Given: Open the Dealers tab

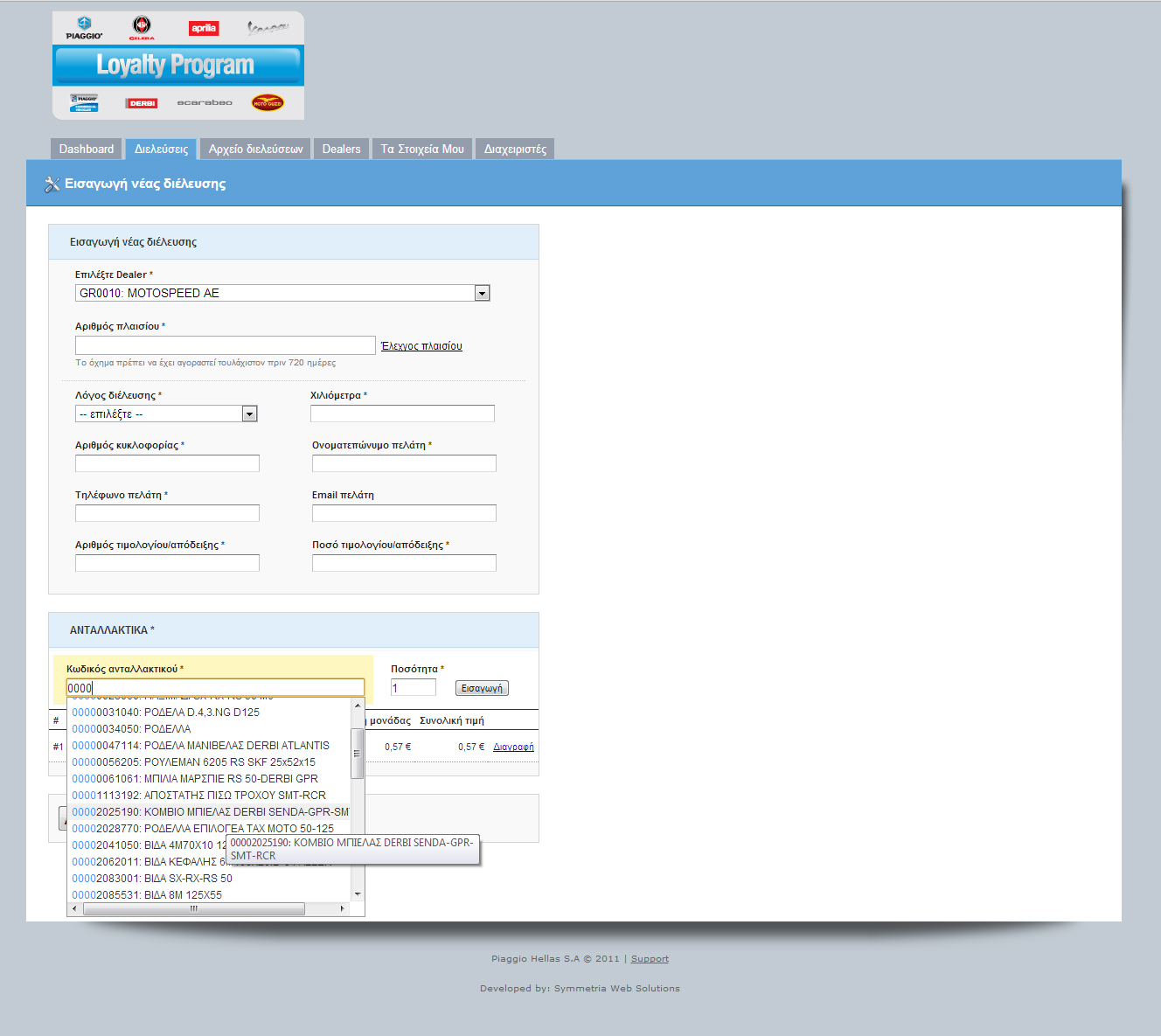Looking at the screenshot, I should pos(341,149).
